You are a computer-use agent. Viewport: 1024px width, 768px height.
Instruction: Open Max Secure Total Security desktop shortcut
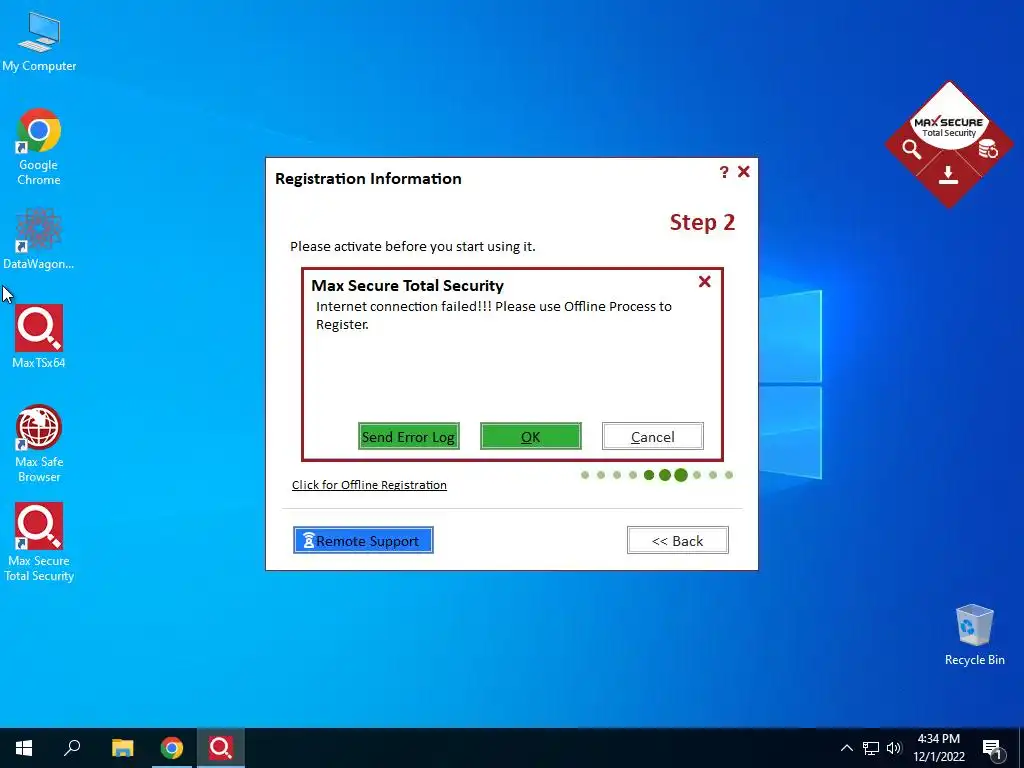pyautogui.click(x=39, y=542)
